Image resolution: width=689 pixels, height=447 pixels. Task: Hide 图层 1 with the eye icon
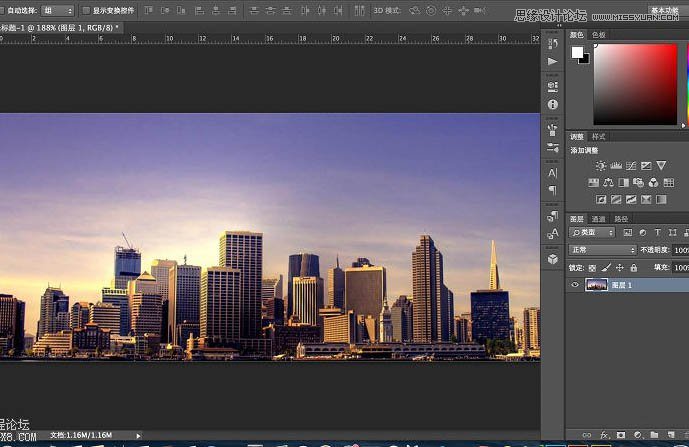[575, 285]
